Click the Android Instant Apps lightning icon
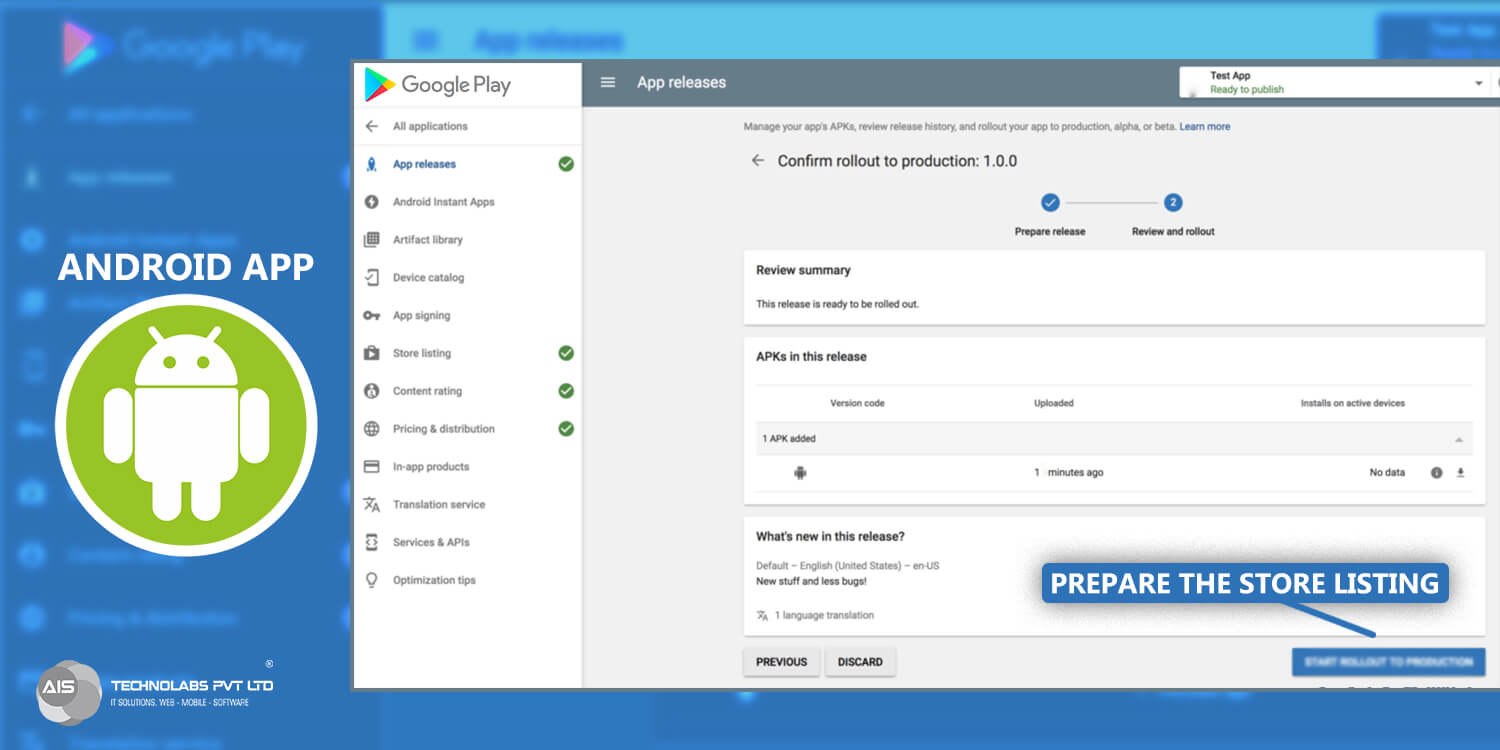Viewport: 1500px width, 750px height. [x=372, y=202]
